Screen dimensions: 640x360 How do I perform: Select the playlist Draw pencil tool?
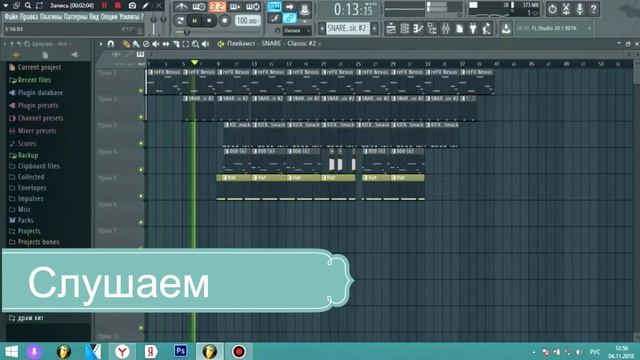pyautogui.click(x=126, y=44)
